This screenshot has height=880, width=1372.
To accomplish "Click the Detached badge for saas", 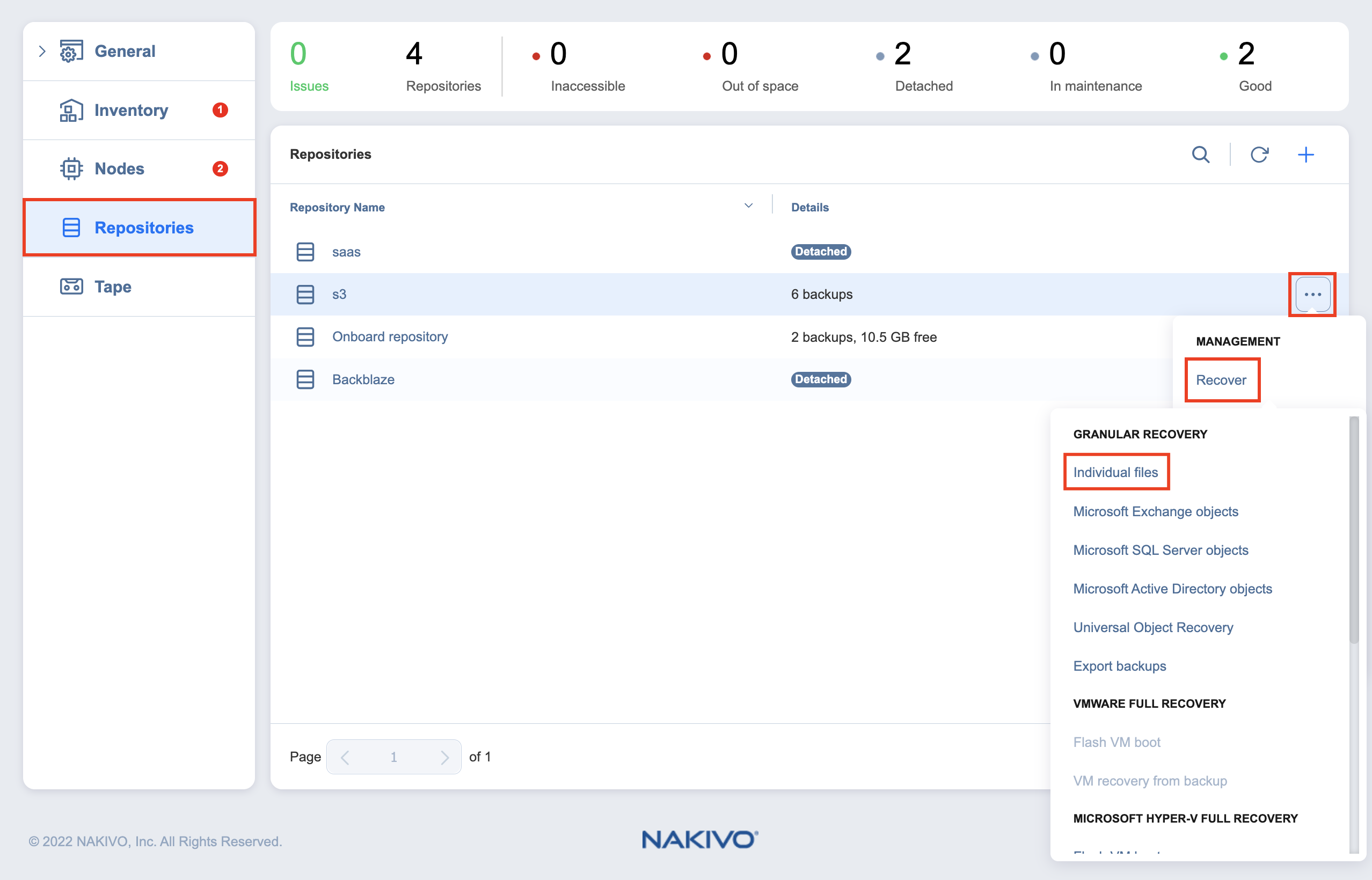I will 821,252.
